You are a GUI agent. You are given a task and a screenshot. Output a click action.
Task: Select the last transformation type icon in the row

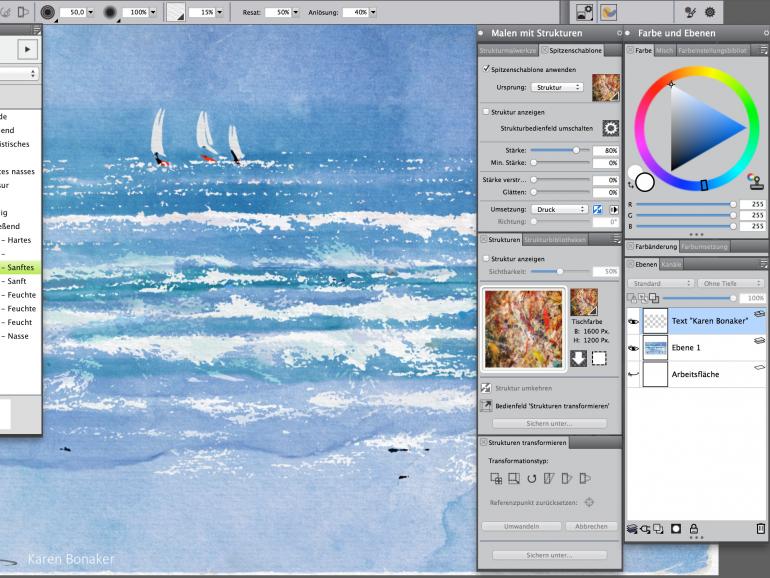coord(584,478)
